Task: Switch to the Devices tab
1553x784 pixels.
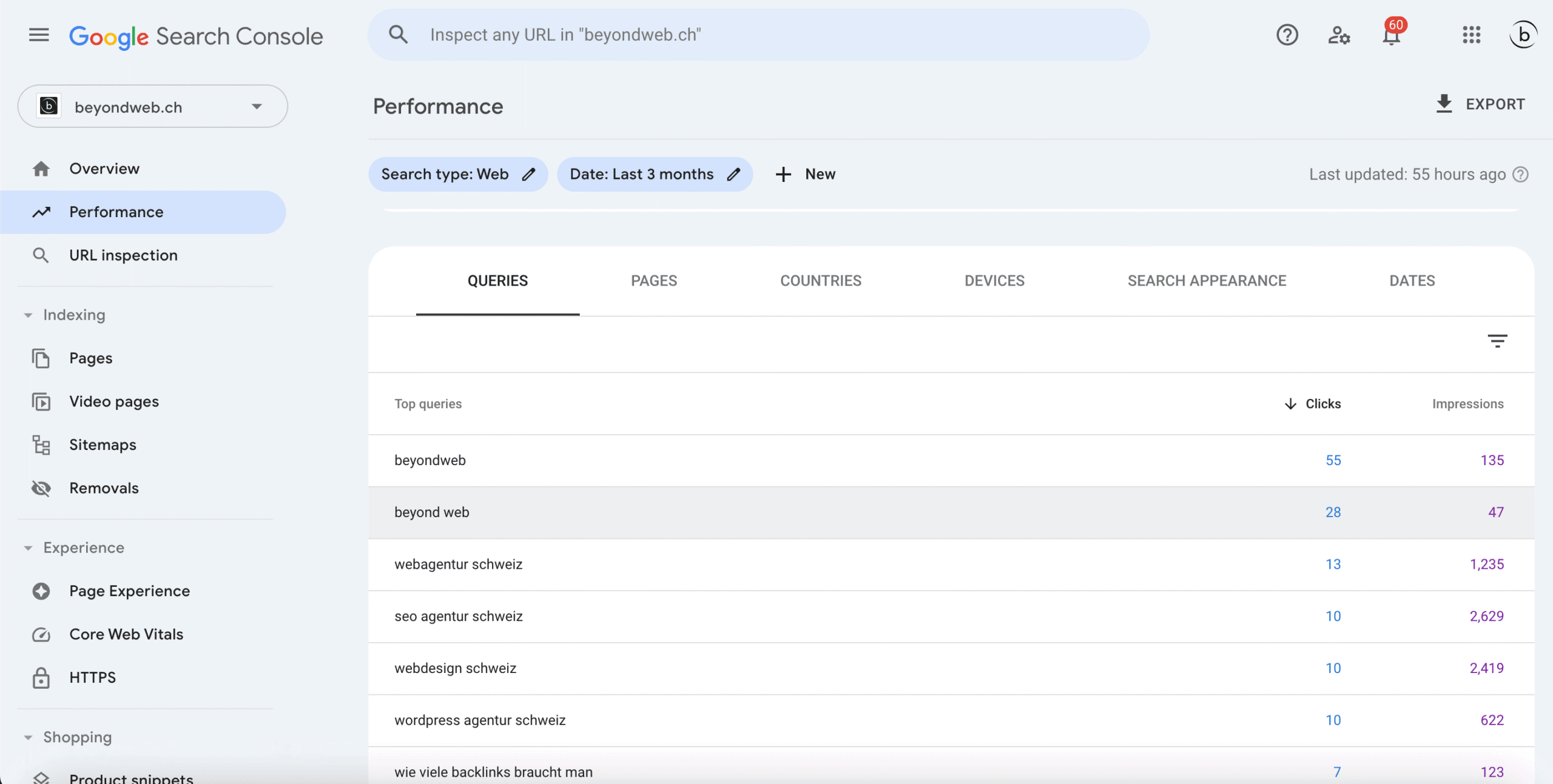Action: click(994, 281)
